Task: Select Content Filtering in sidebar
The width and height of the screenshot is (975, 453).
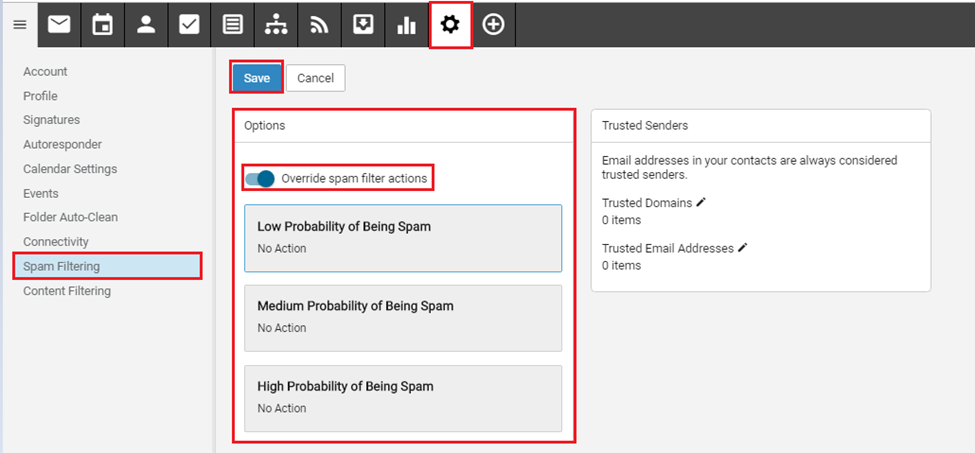Action: point(67,291)
